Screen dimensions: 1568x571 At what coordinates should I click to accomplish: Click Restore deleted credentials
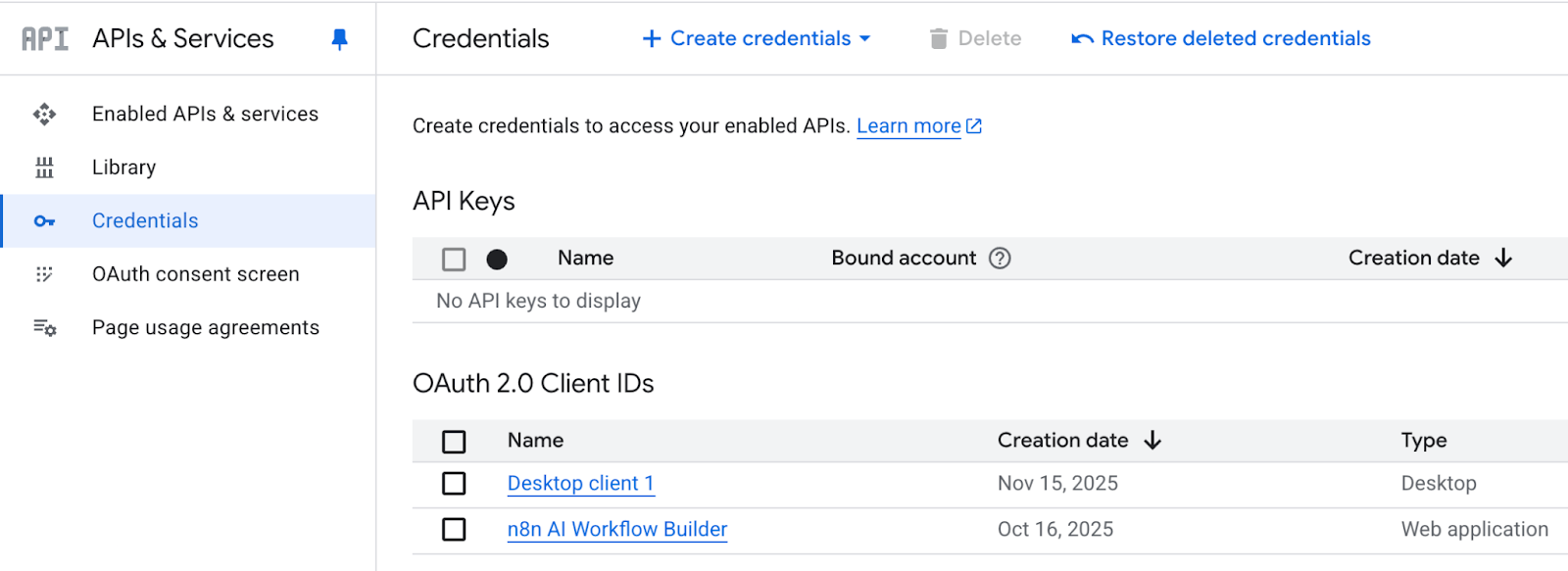point(1221,38)
